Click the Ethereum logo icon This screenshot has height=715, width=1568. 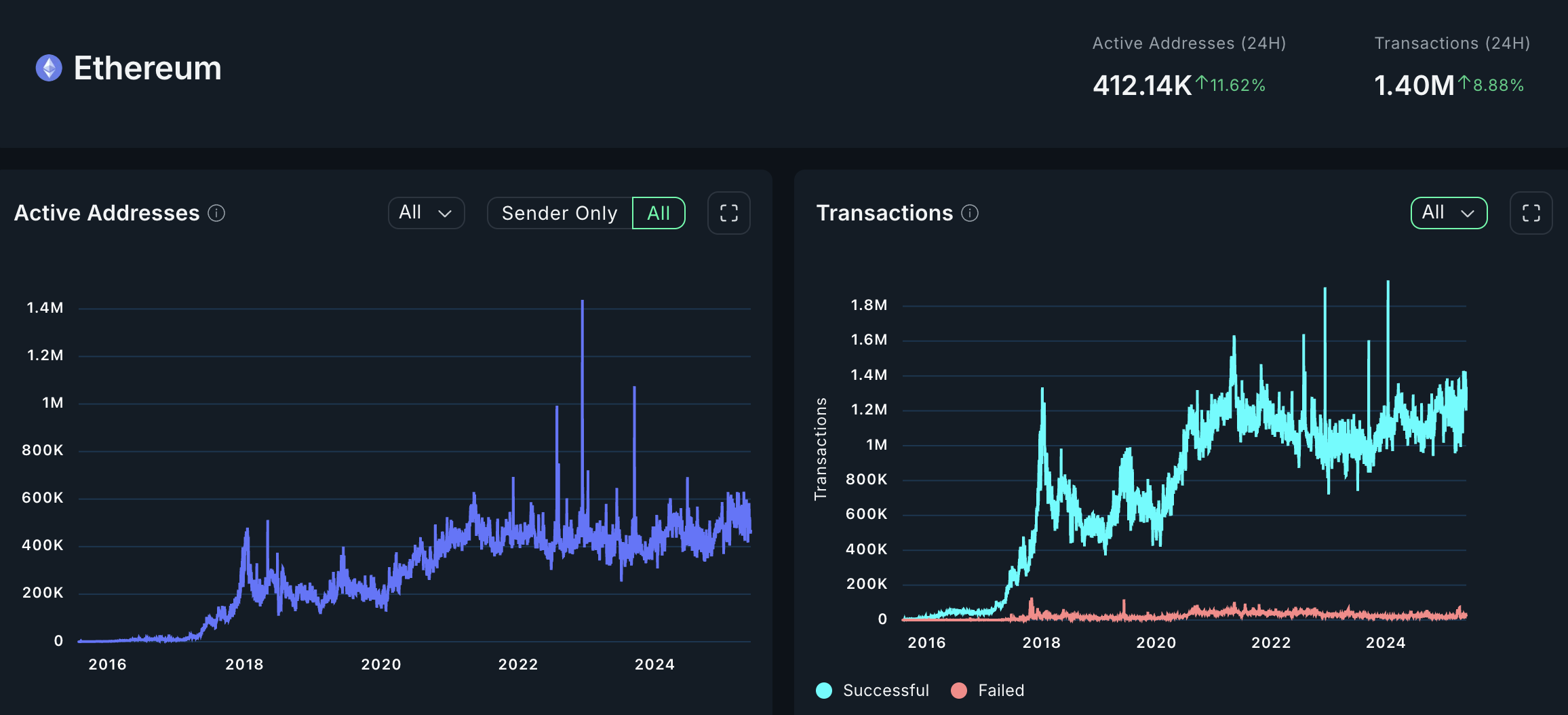click(x=49, y=68)
